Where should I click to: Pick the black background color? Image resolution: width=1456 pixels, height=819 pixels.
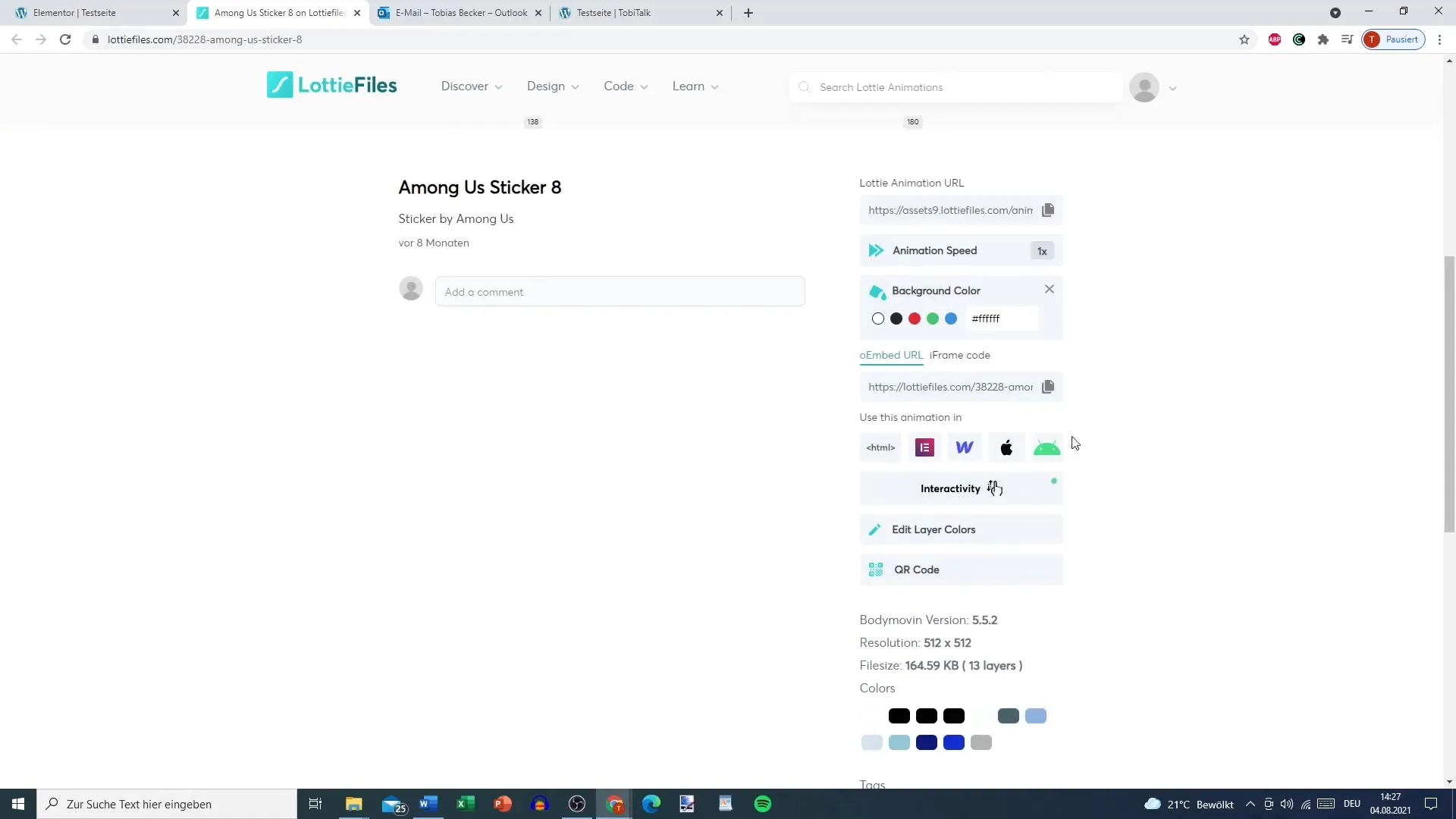(x=896, y=318)
